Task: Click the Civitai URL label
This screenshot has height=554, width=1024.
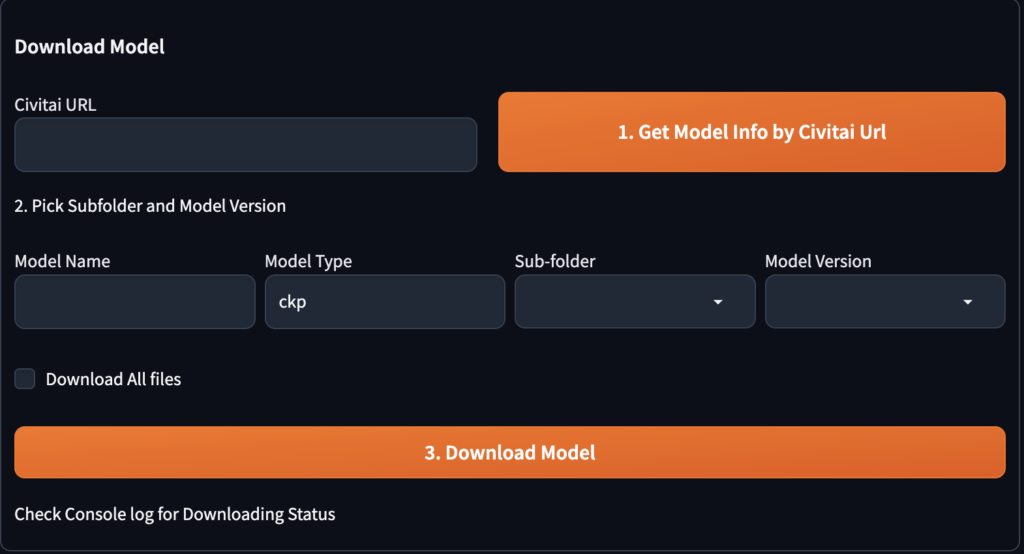Action: click(x=55, y=104)
